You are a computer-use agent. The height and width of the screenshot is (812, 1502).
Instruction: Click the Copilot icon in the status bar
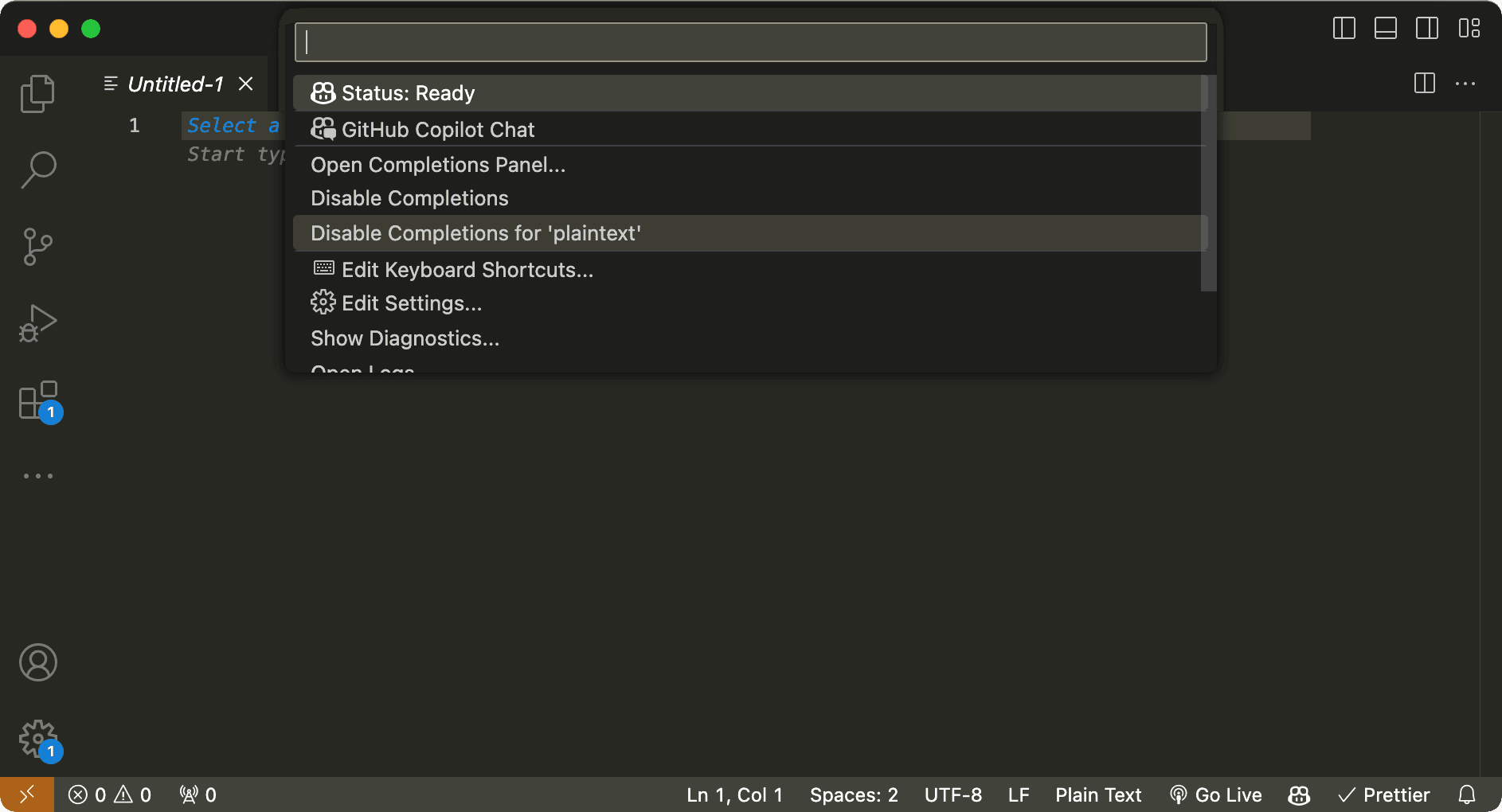click(1298, 794)
